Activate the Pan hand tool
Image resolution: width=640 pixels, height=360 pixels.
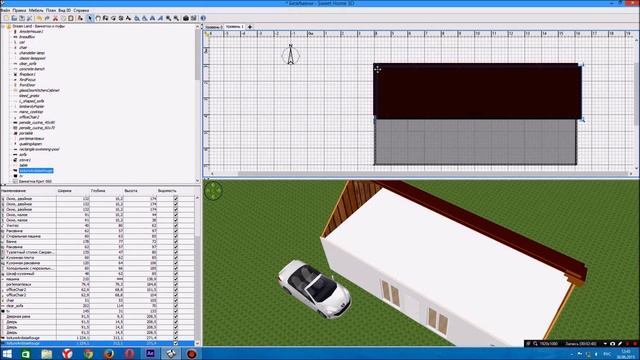coord(98,18)
